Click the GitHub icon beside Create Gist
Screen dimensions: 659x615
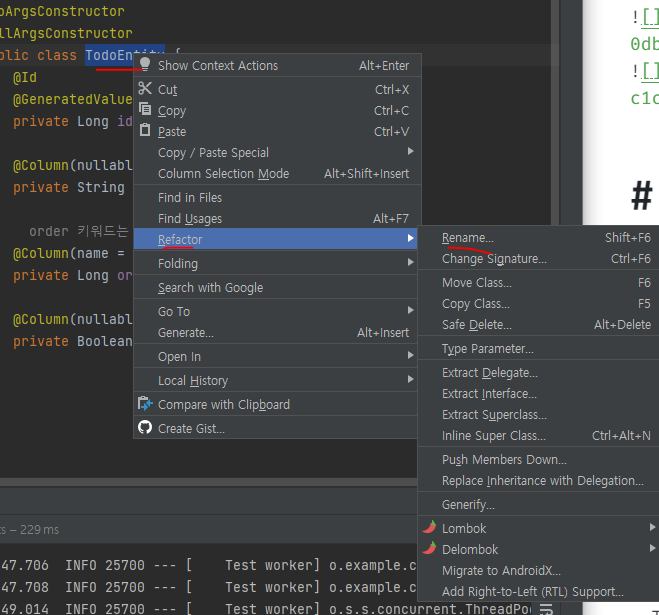click(145, 428)
